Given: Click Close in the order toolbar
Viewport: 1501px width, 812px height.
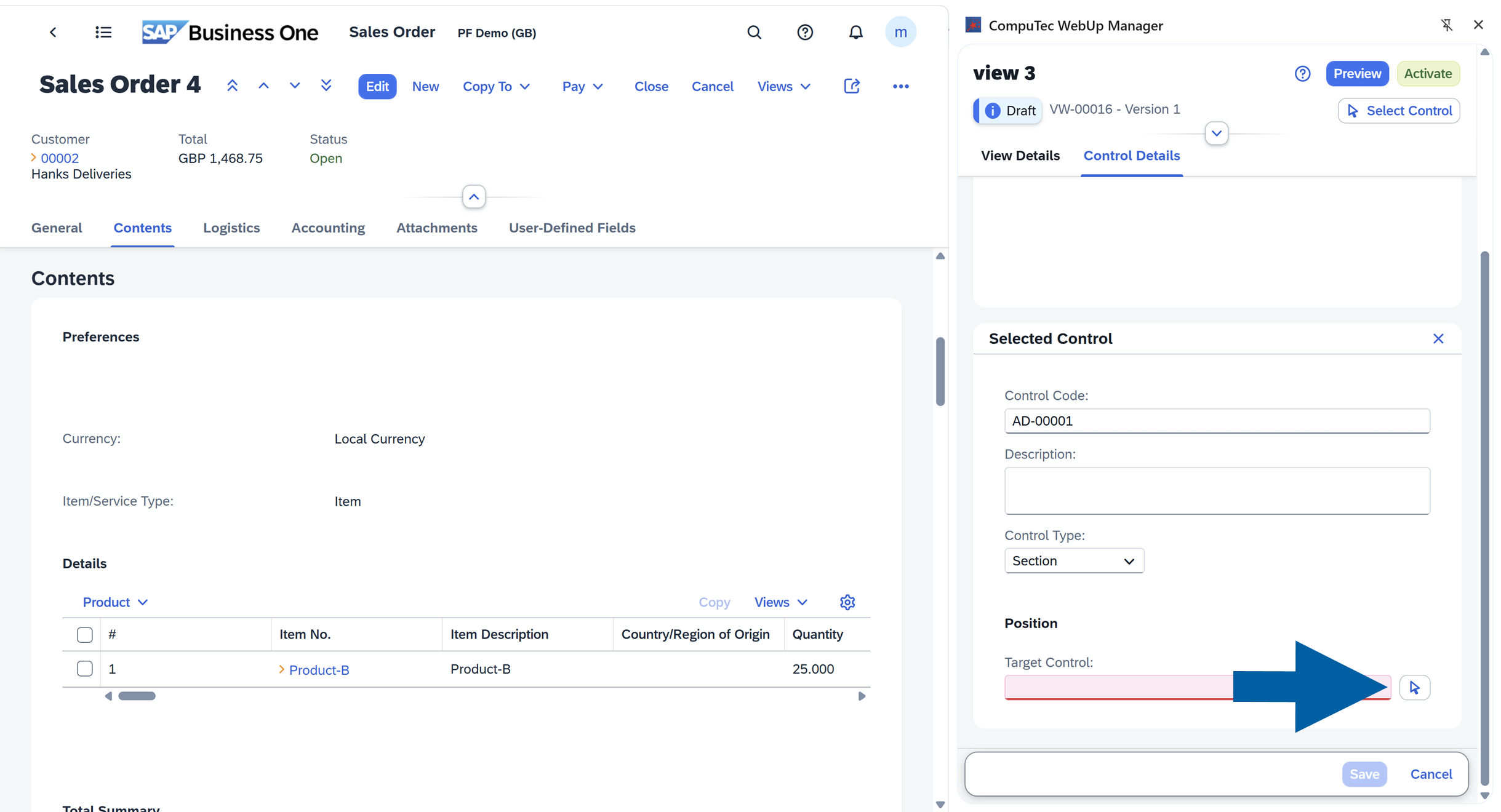Looking at the screenshot, I should [651, 86].
